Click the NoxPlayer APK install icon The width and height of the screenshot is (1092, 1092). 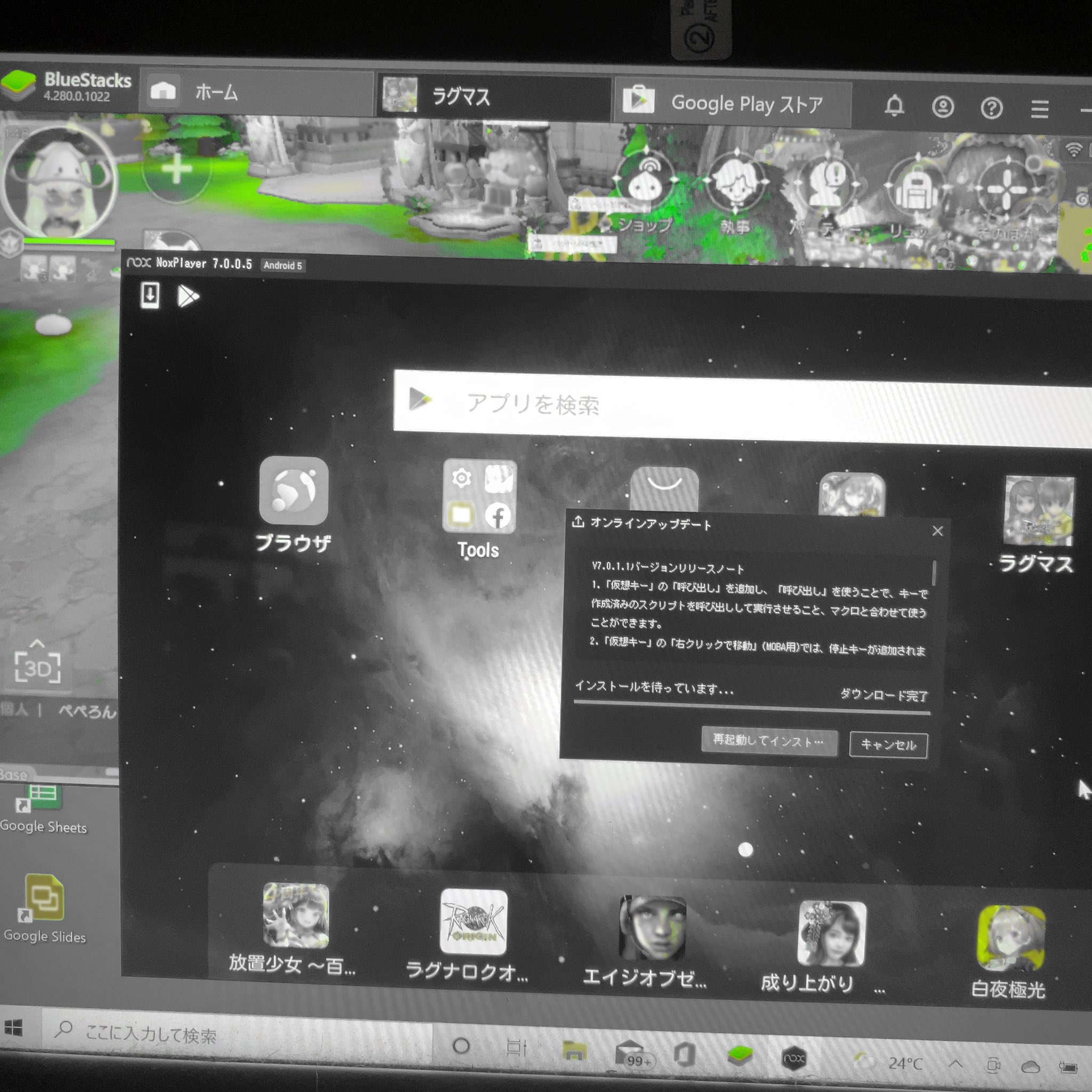point(150,295)
